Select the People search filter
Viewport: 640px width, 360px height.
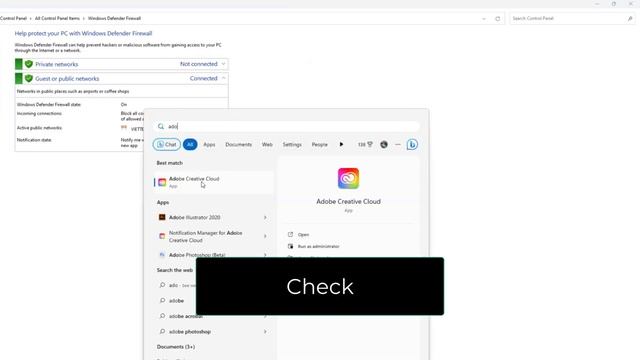coord(320,144)
